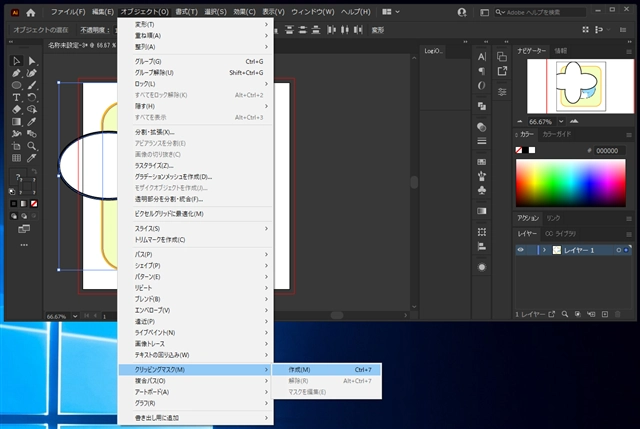Select the Direct Selection tool
Image resolution: width=640 pixels, height=429 pixels.
(x=32, y=61)
